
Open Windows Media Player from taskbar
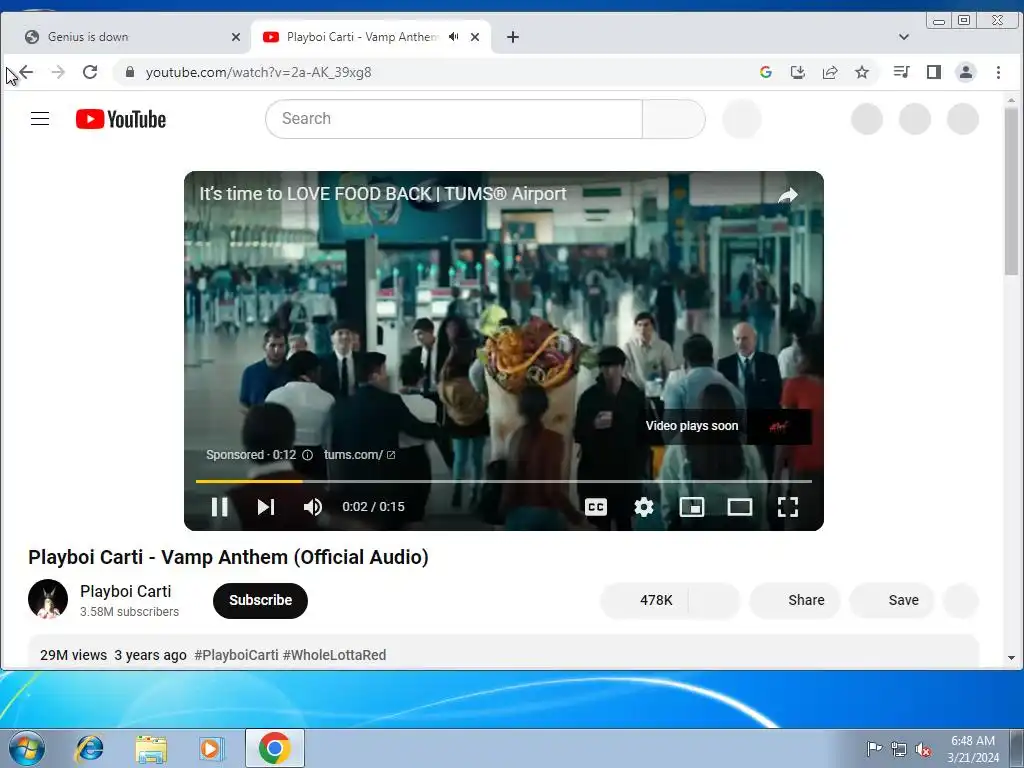pos(211,748)
